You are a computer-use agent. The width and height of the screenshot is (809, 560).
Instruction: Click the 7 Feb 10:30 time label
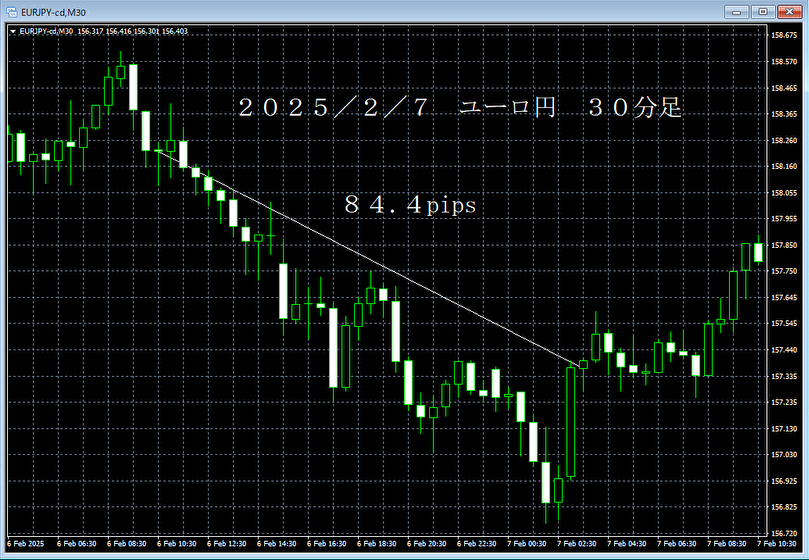[777, 543]
